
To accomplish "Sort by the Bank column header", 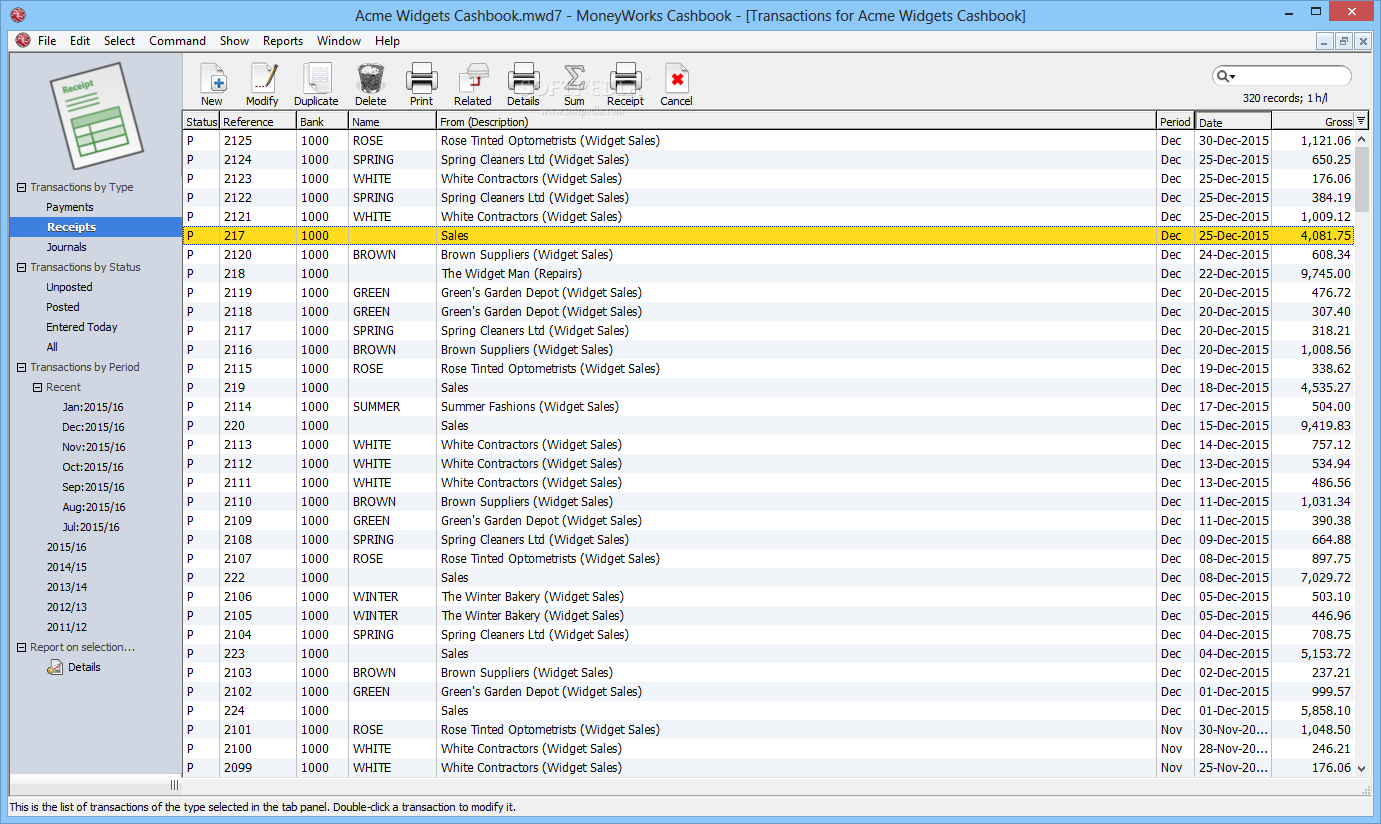I will (323, 121).
